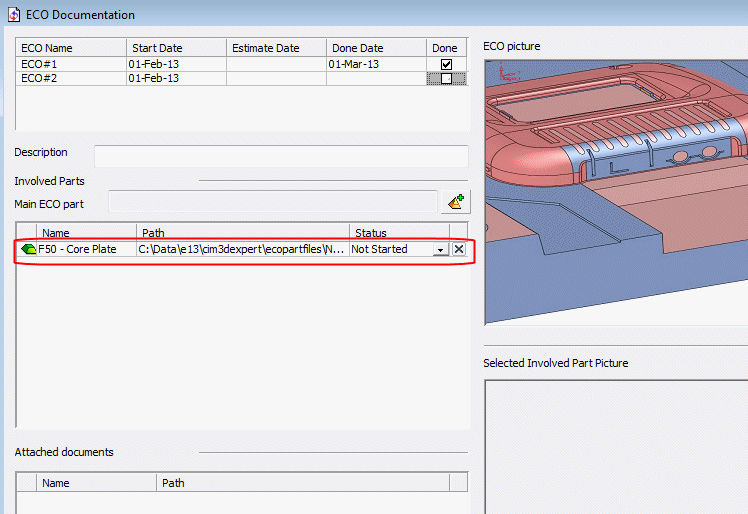
Task: Click the Description input field
Action: [x=281, y=156]
